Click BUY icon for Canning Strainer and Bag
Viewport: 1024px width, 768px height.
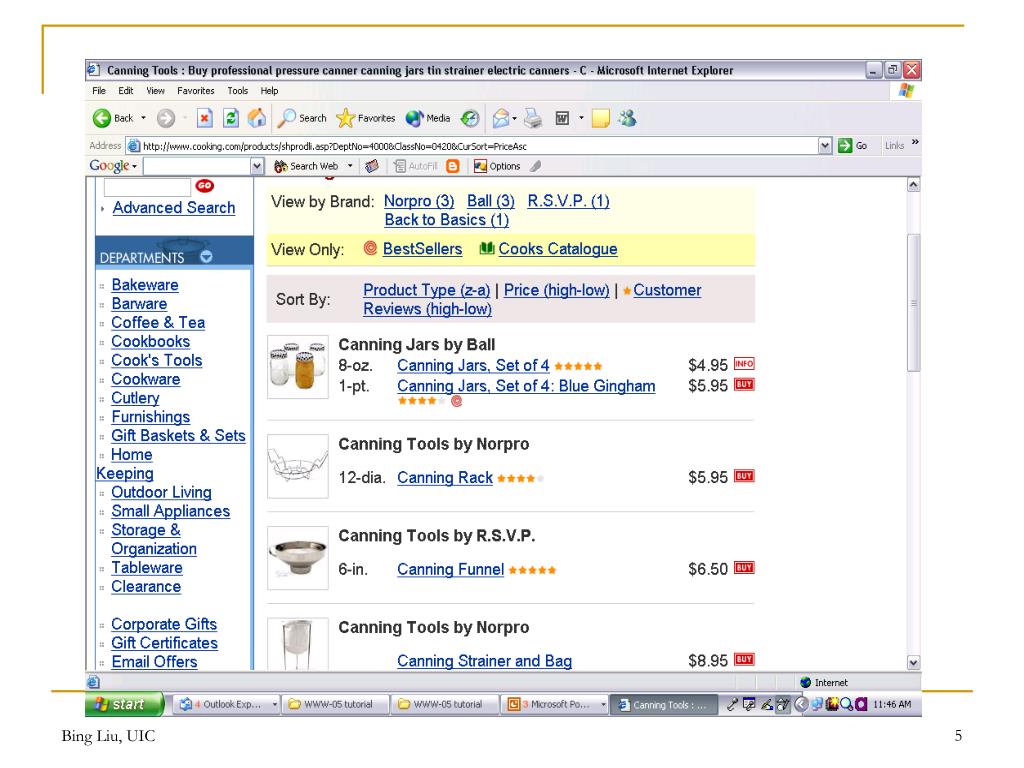(744, 659)
